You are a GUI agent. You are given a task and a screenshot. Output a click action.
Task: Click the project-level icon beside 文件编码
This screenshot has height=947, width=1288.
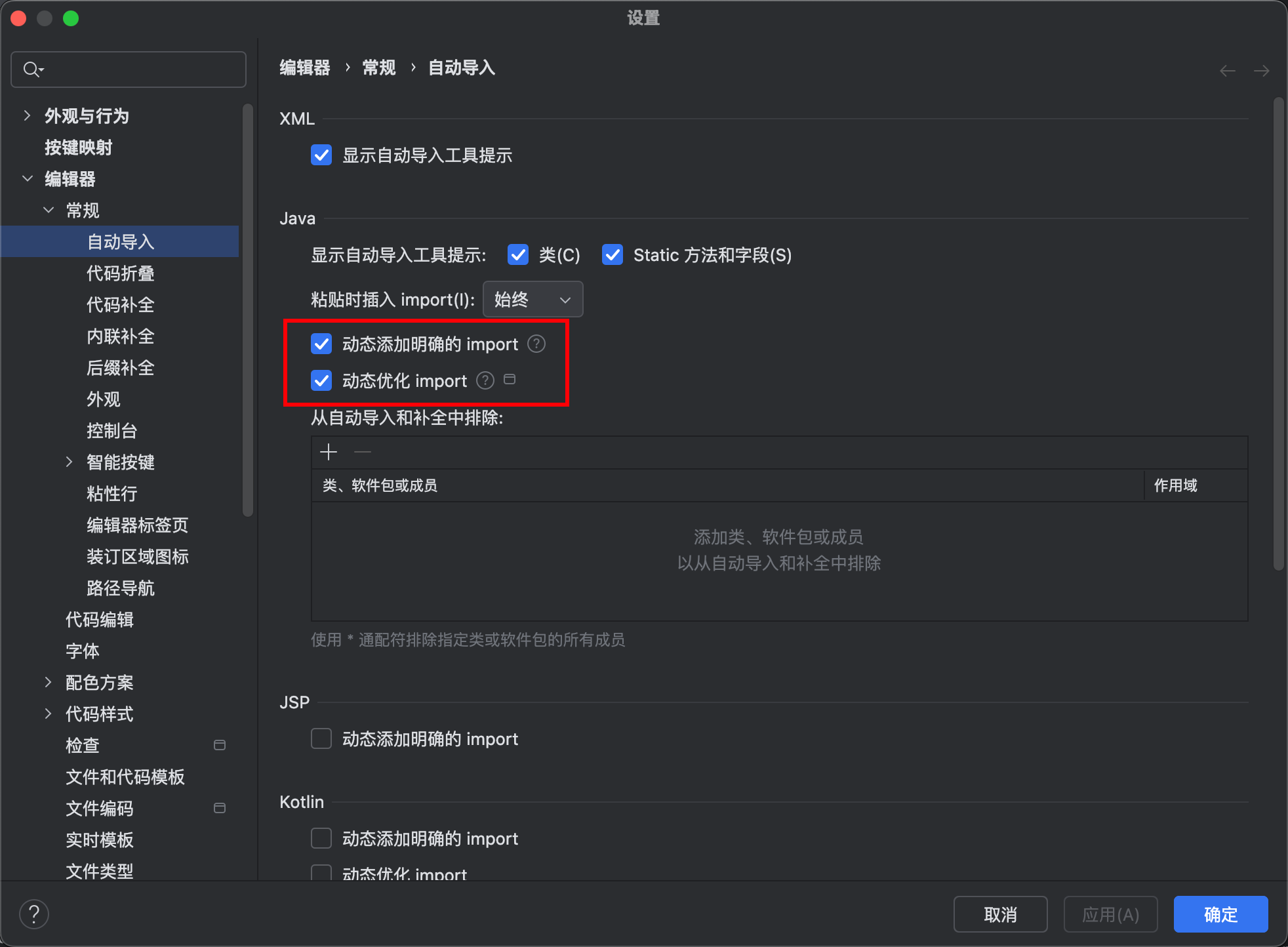pos(220,808)
